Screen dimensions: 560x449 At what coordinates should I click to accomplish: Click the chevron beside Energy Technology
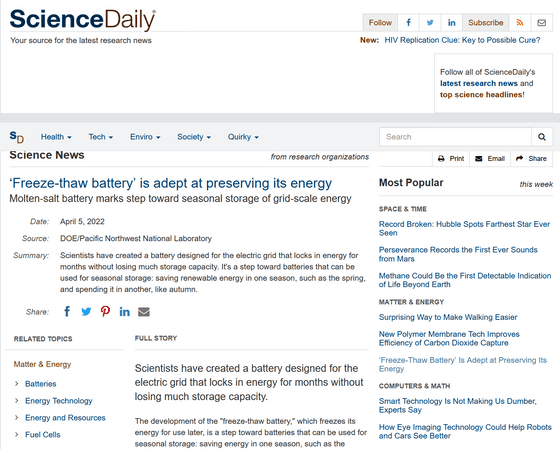pyautogui.click(x=16, y=401)
